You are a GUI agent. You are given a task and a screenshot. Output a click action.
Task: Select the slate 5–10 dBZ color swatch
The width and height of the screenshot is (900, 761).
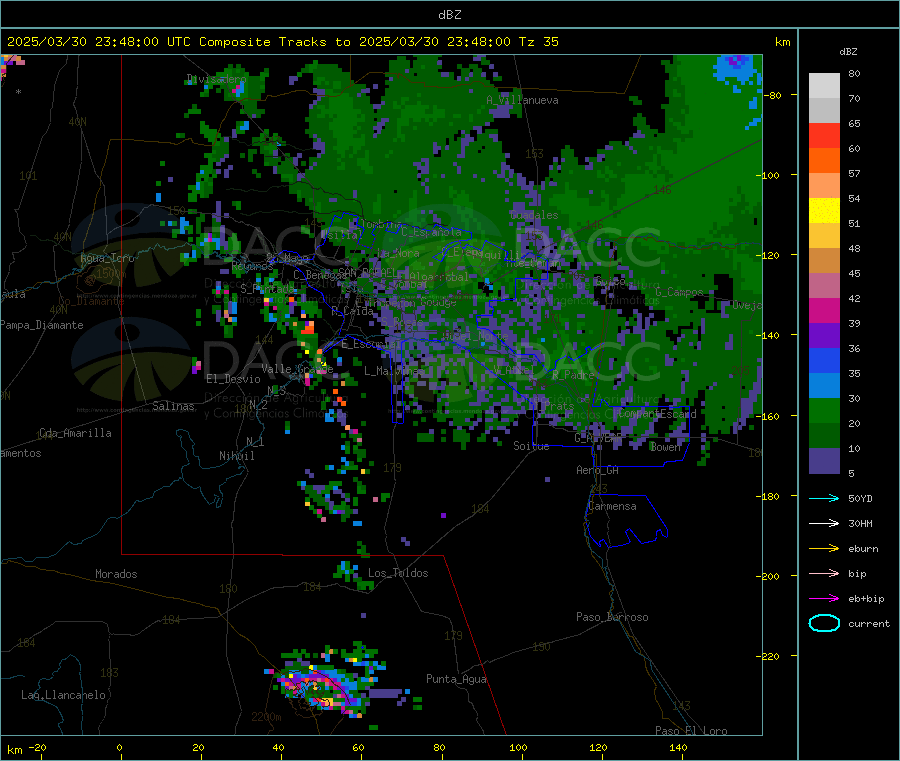(x=824, y=461)
